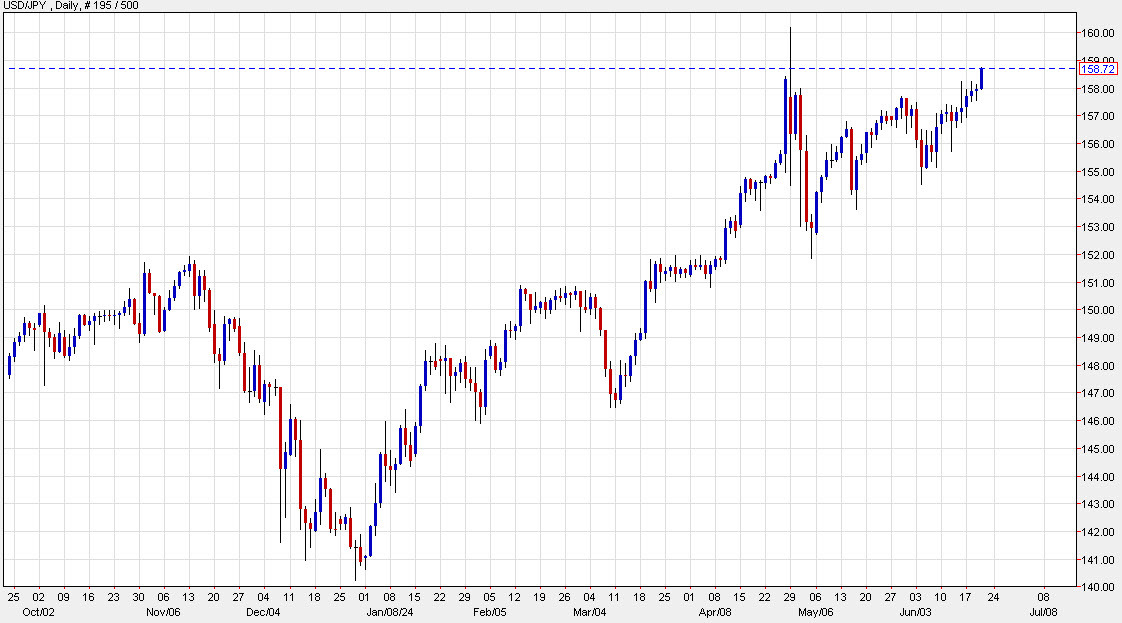
Task: Click the 150.00 price axis label
Action: click(1097, 311)
